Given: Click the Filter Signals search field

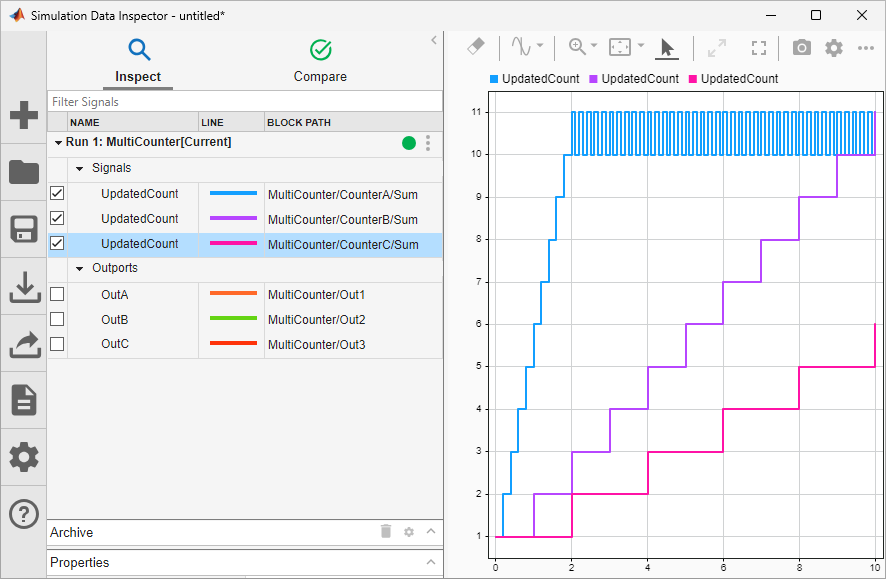Looking at the screenshot, I should tap(150, 100).
